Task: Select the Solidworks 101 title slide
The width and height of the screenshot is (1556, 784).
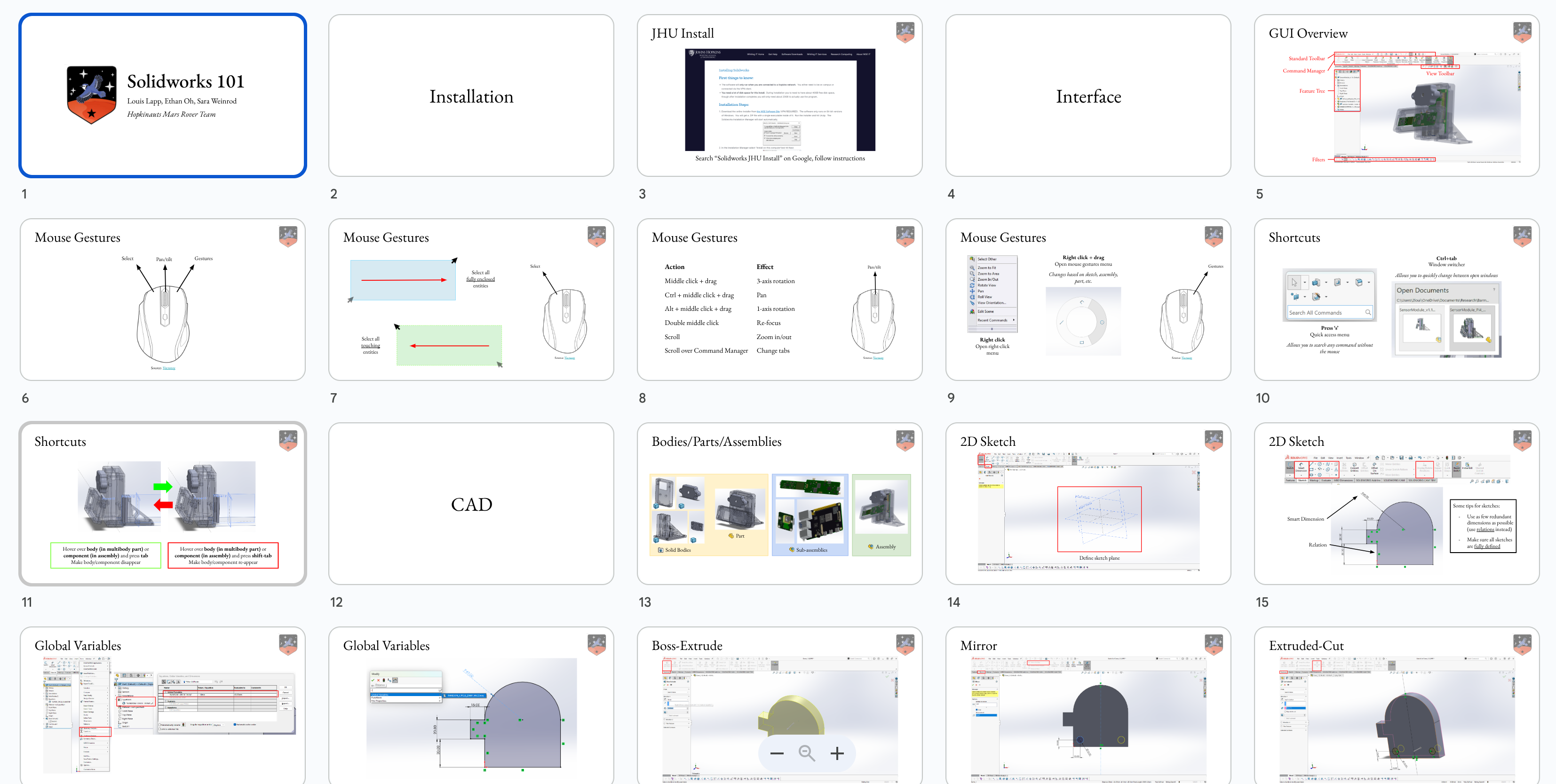Action: [x=162, y=95]
